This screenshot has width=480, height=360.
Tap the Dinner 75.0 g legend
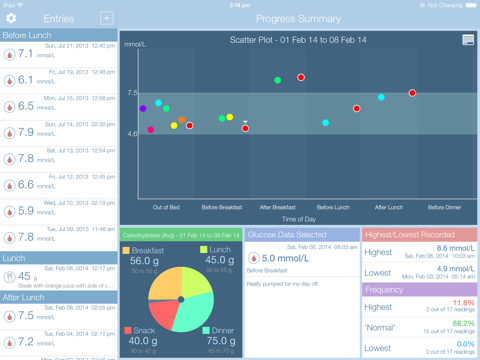[x=220, y=340]
